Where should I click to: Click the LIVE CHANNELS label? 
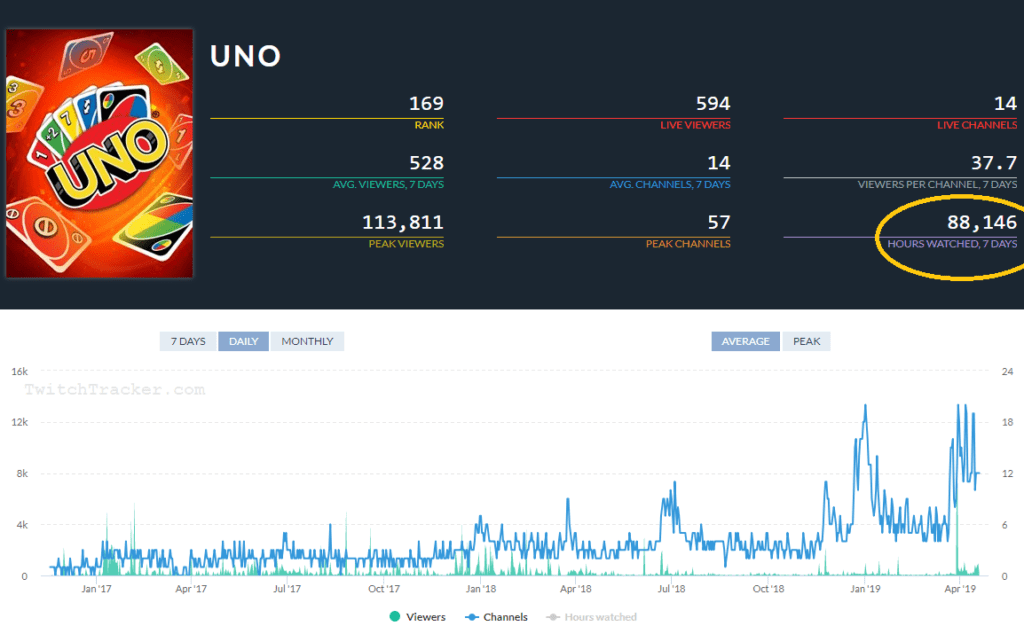[977, 125]
